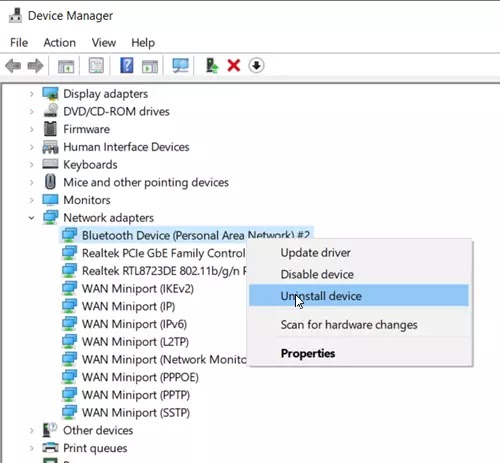Choose Scan for hardware changes in context menu
500x463 pixels.
point(359,325)
